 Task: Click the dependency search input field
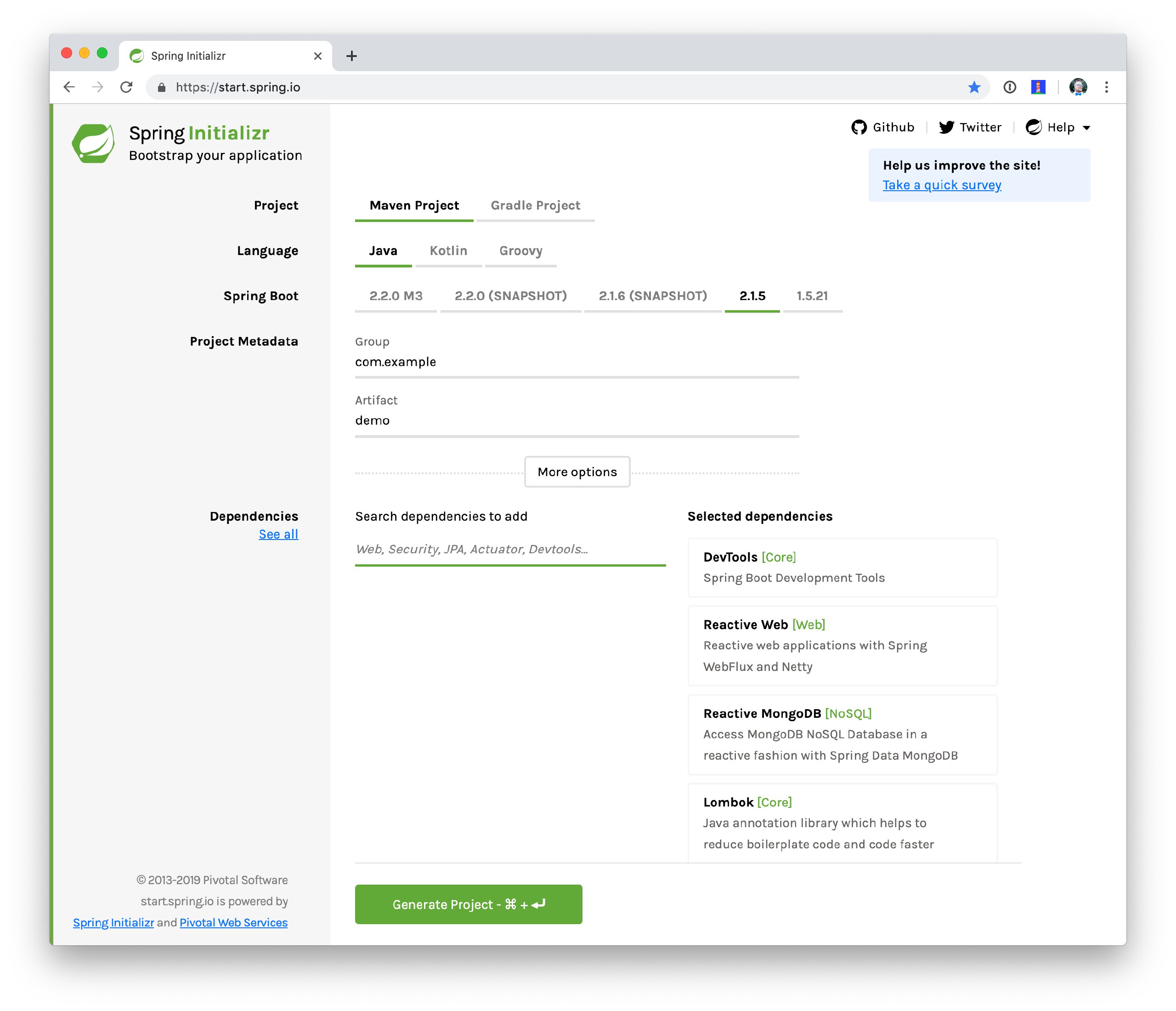[509, 549]
